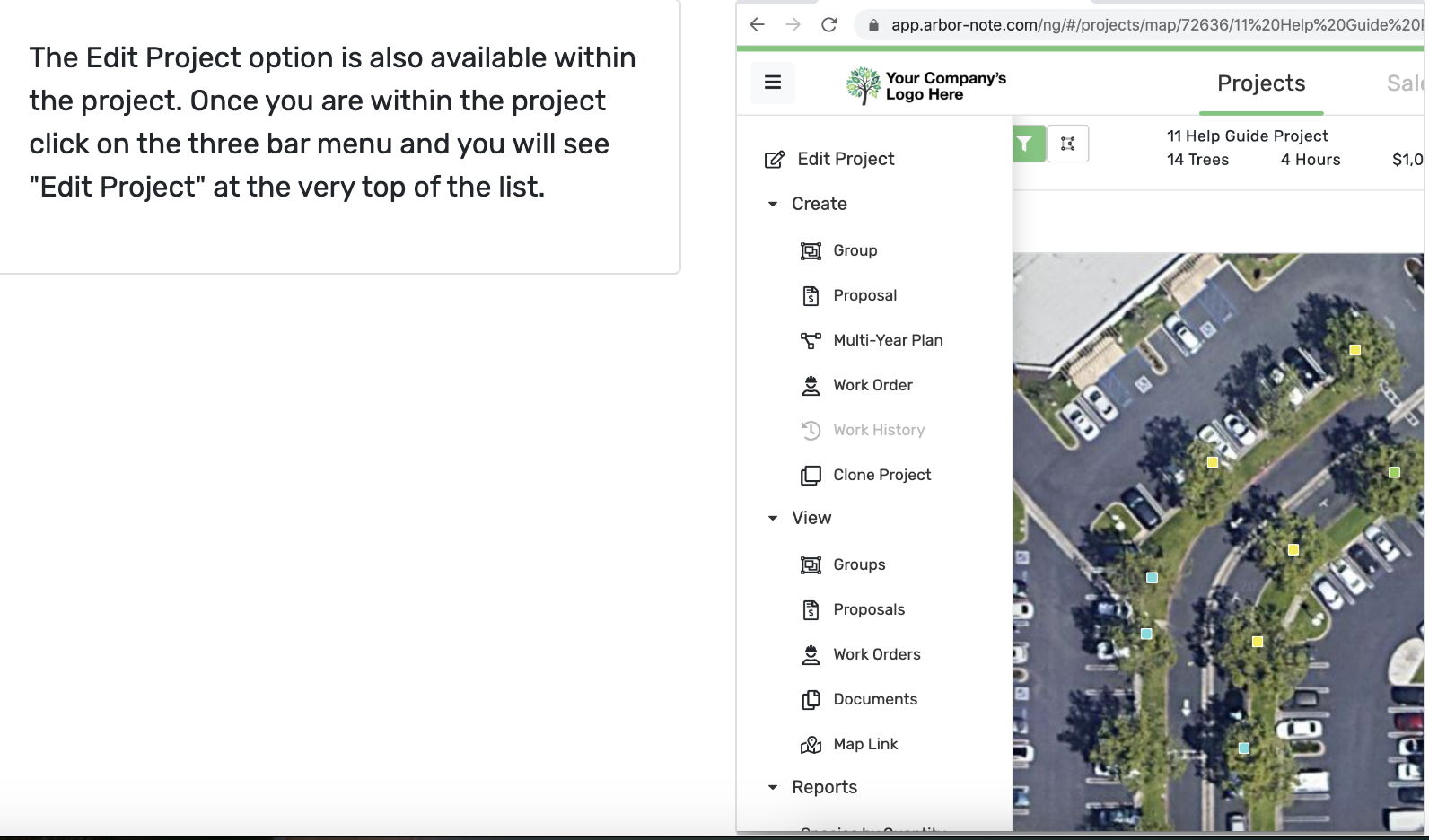
Task: Switch to the Projects tab
Action: click(1261, 83)
